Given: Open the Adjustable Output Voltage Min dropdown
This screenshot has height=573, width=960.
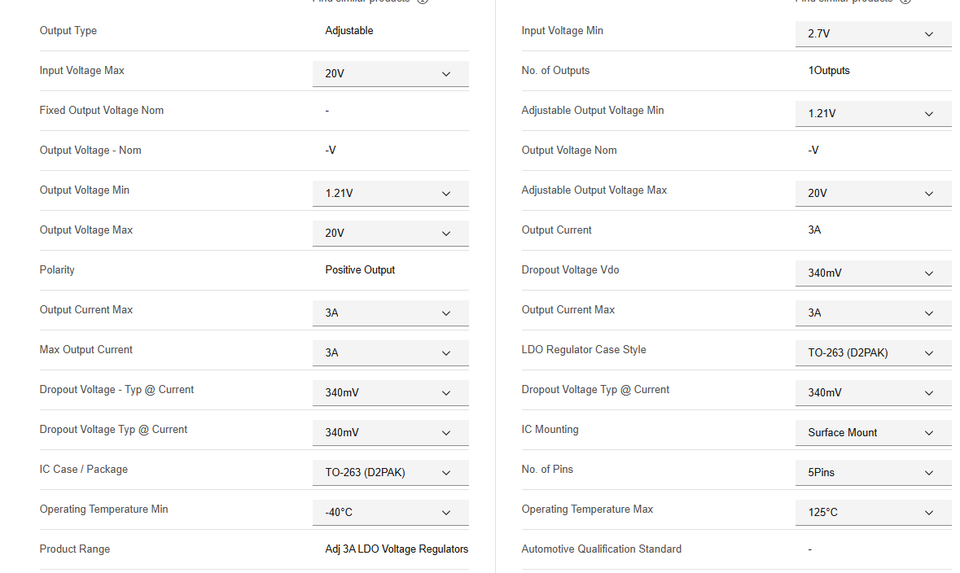Looking at the screenshot, I should pos(872,113).
